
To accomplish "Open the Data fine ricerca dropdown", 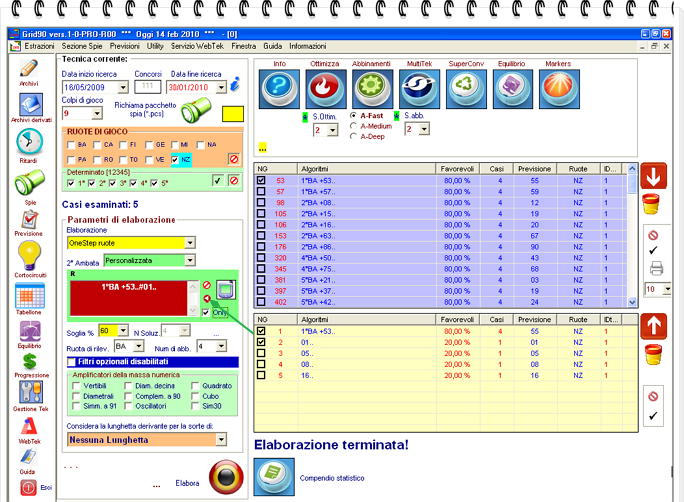I will (221, 87).
